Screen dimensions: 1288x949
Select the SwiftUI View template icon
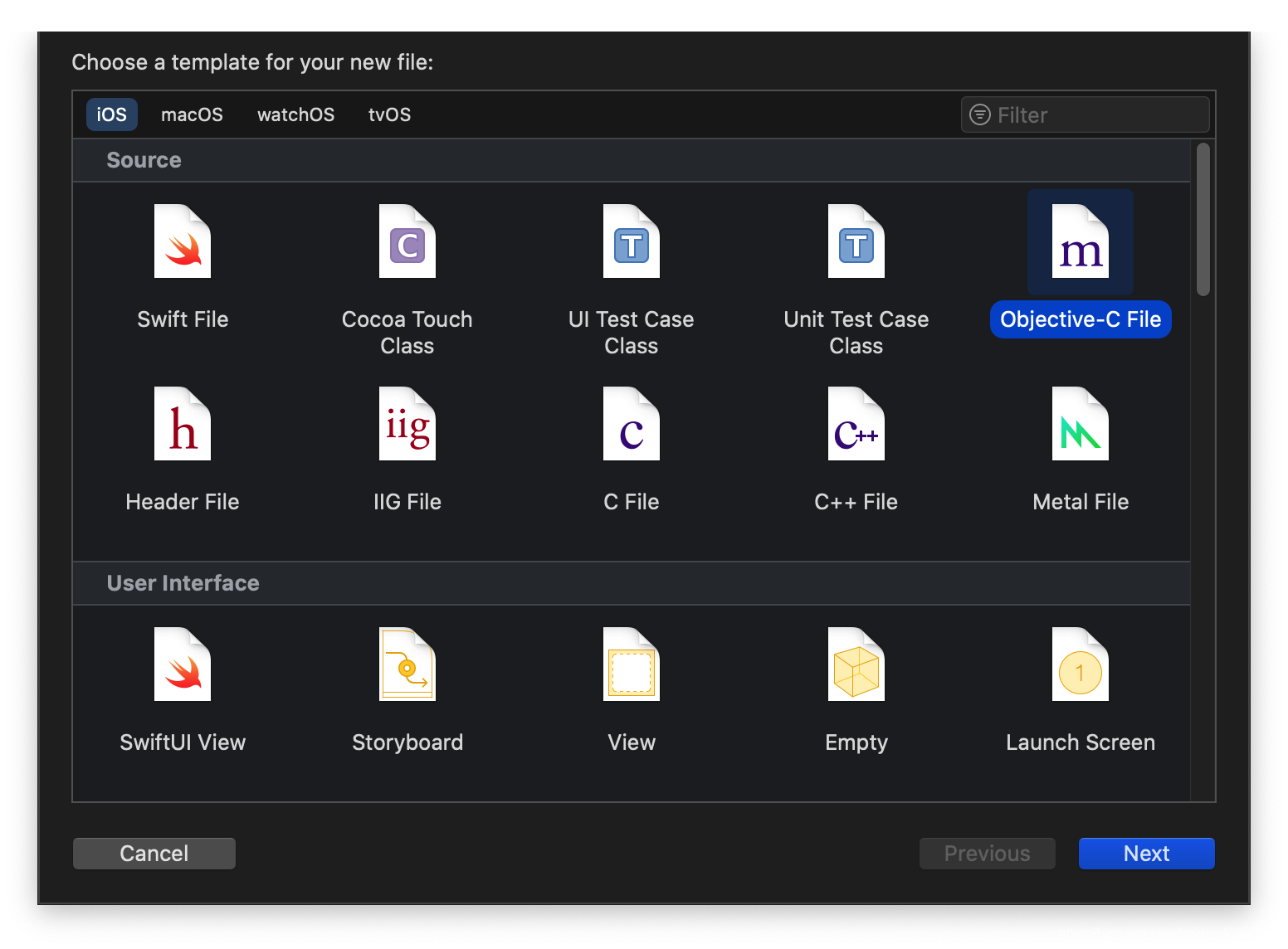click(183, 664)
